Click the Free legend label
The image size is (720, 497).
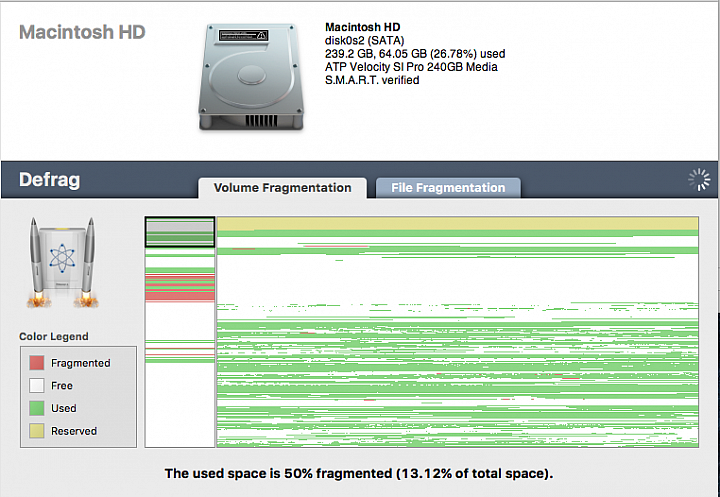tap(62, 386)
